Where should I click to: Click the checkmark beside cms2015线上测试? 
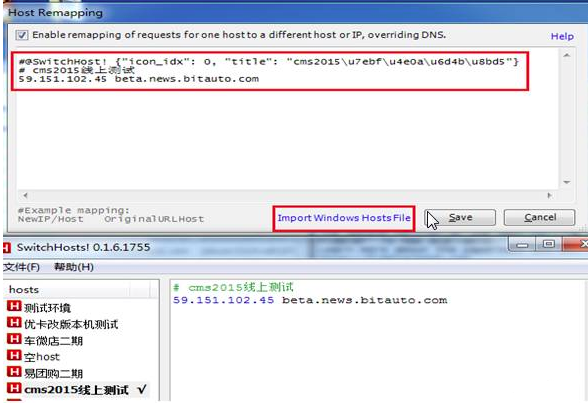coord(142,389)
